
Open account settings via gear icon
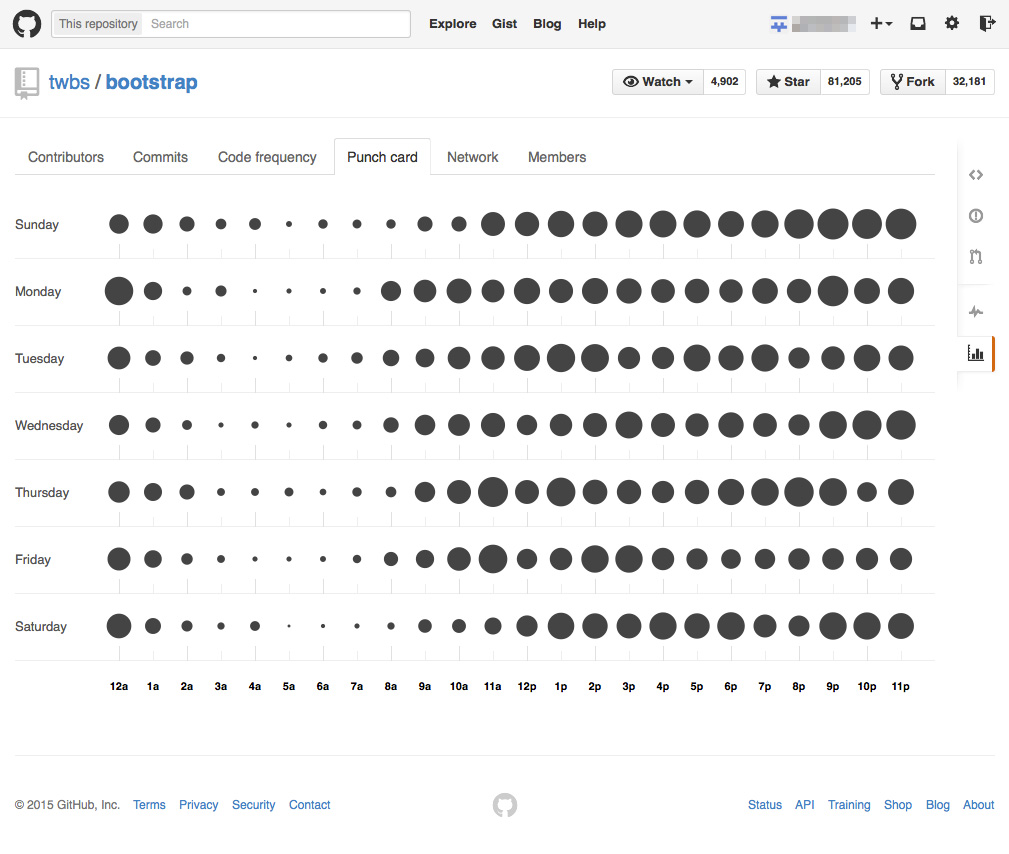tap(951, 22)
